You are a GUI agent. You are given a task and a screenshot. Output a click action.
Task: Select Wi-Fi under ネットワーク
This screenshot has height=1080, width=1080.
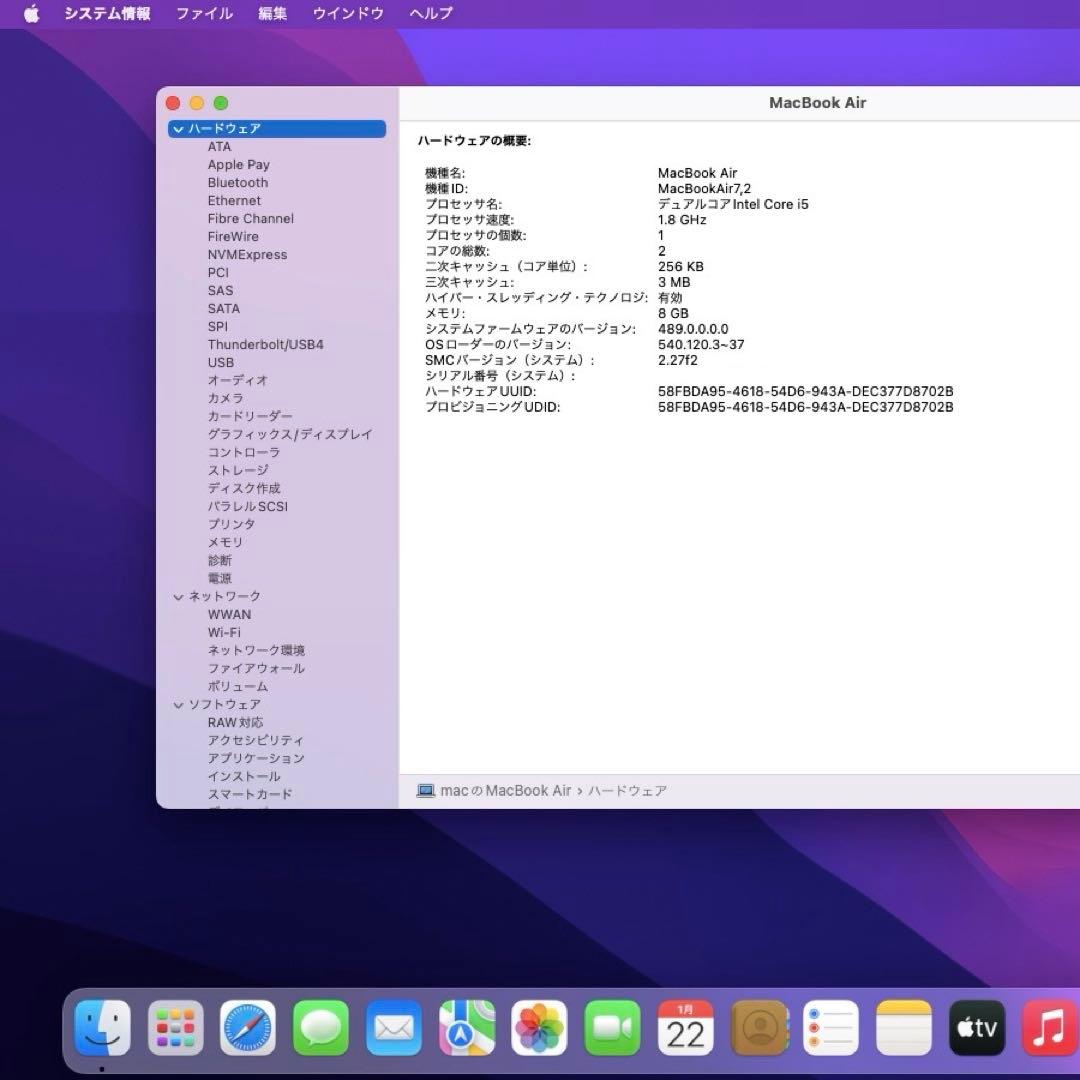point(225,632)
